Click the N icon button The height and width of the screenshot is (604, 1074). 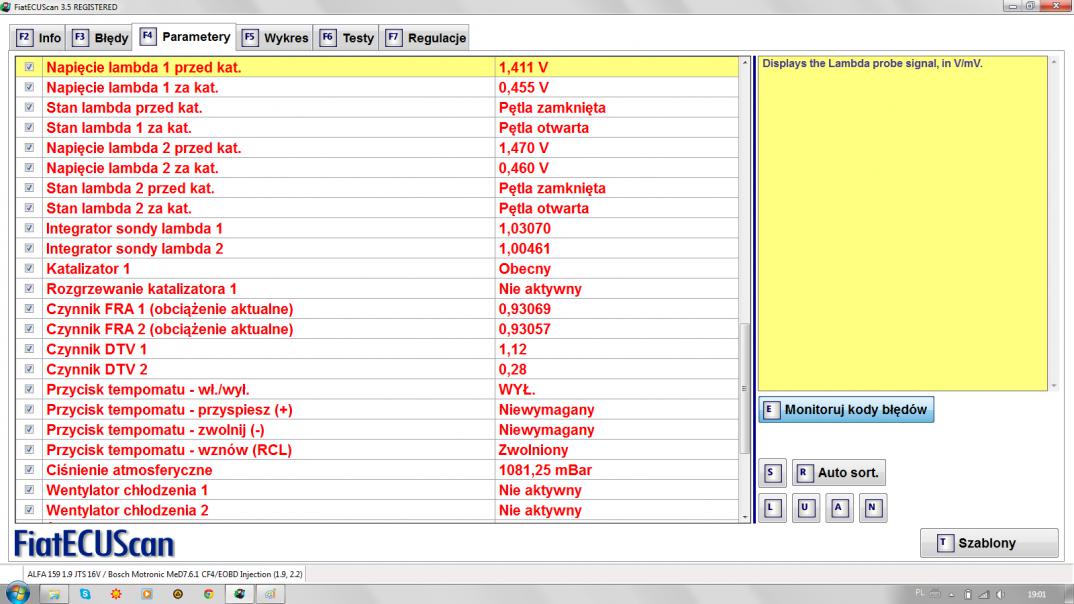874,507
